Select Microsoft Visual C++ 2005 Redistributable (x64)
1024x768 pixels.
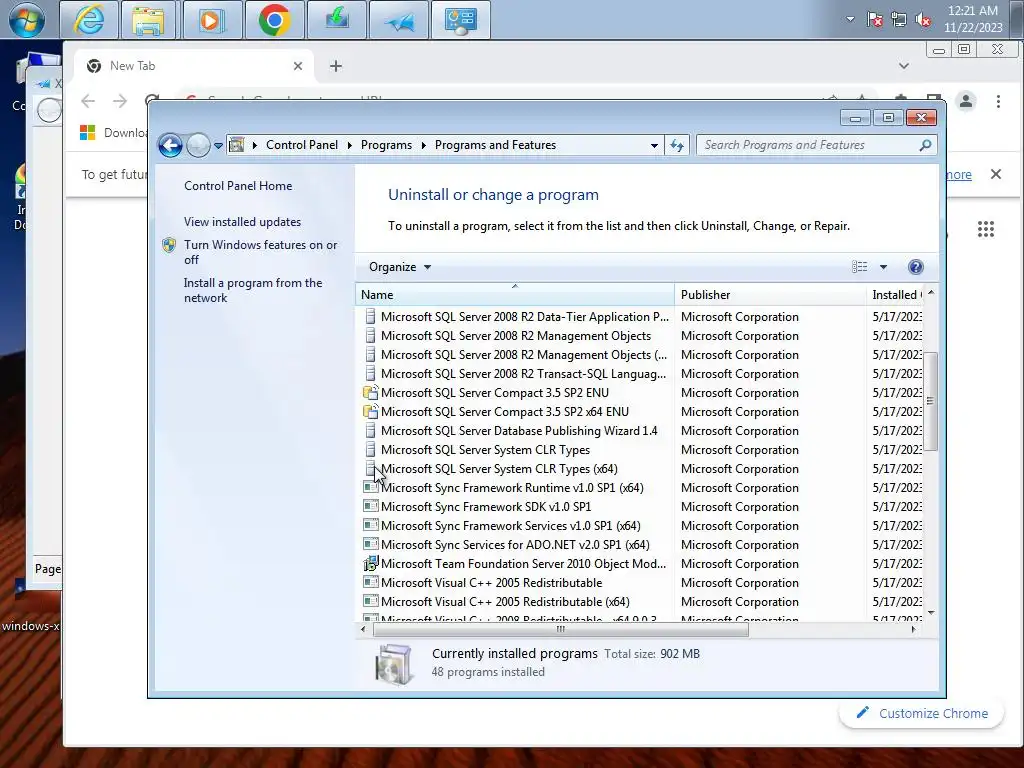tap(505, 601)
